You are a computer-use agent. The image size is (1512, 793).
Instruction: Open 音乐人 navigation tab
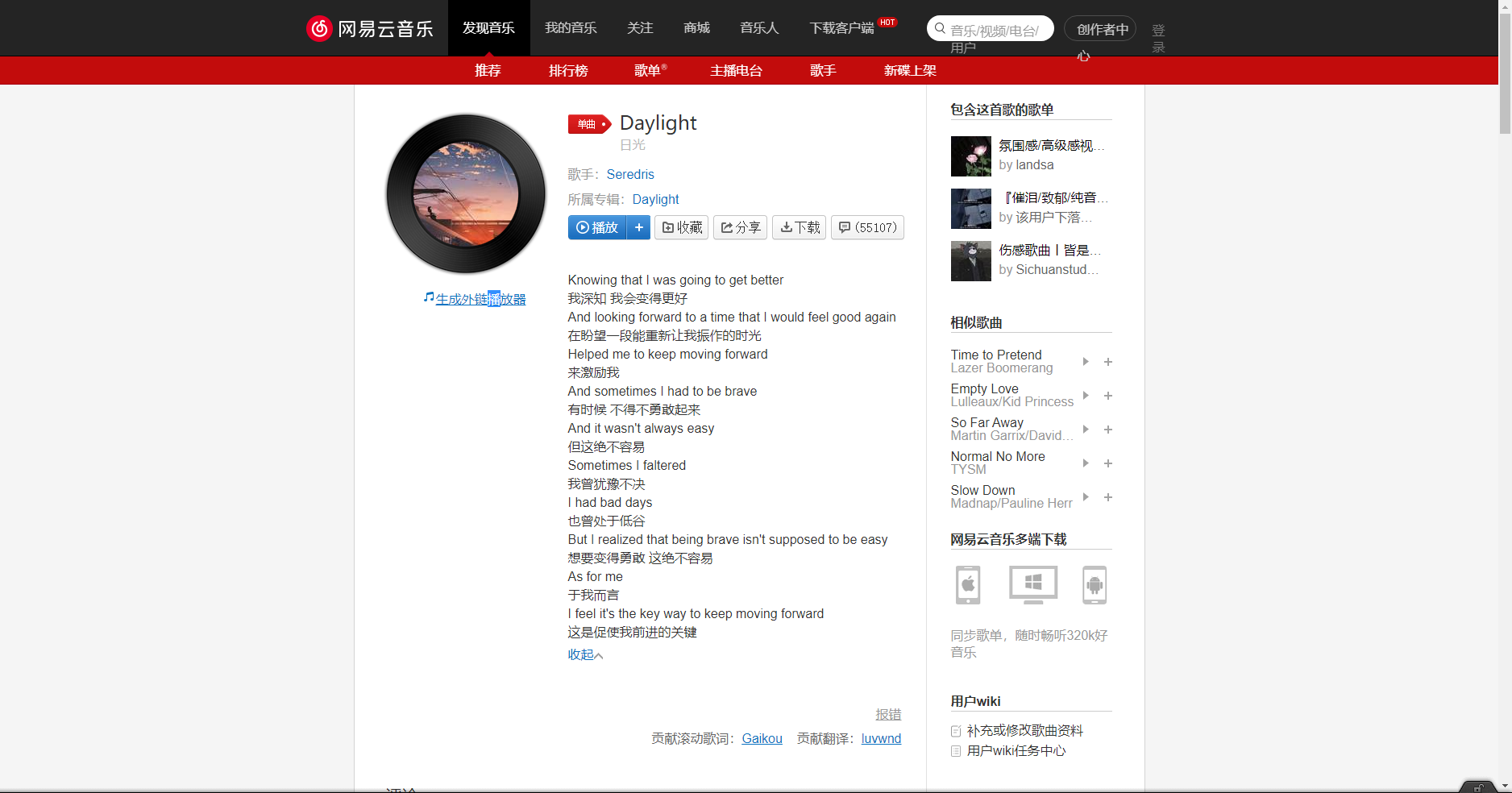click(759, 28)
